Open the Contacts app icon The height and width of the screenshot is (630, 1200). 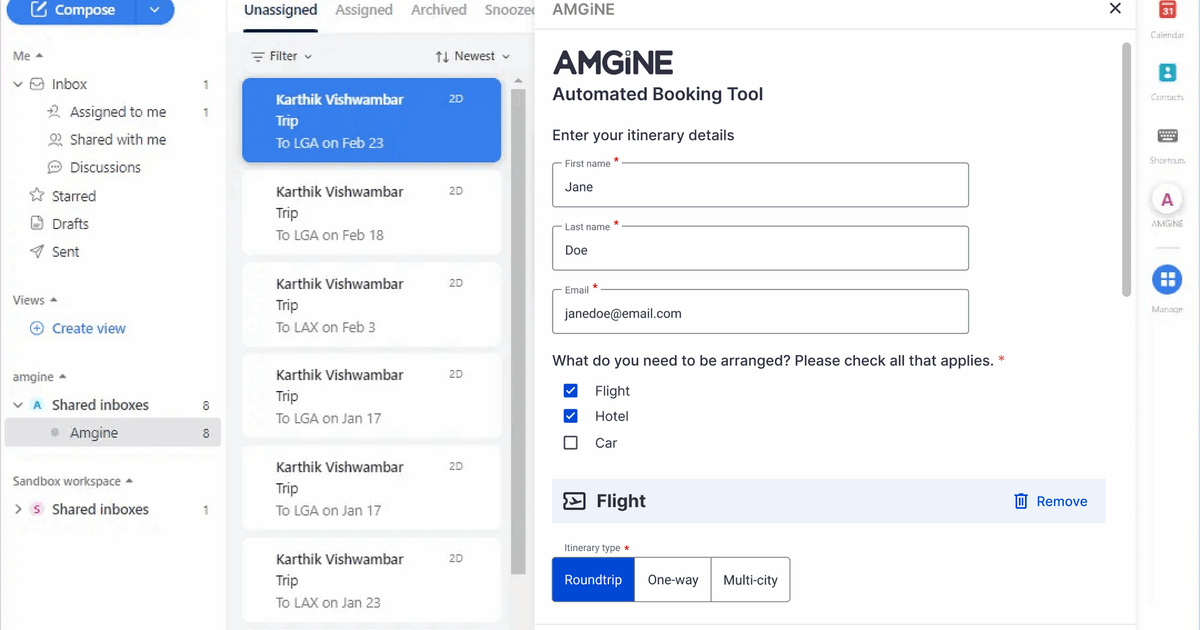[1167, 73]
